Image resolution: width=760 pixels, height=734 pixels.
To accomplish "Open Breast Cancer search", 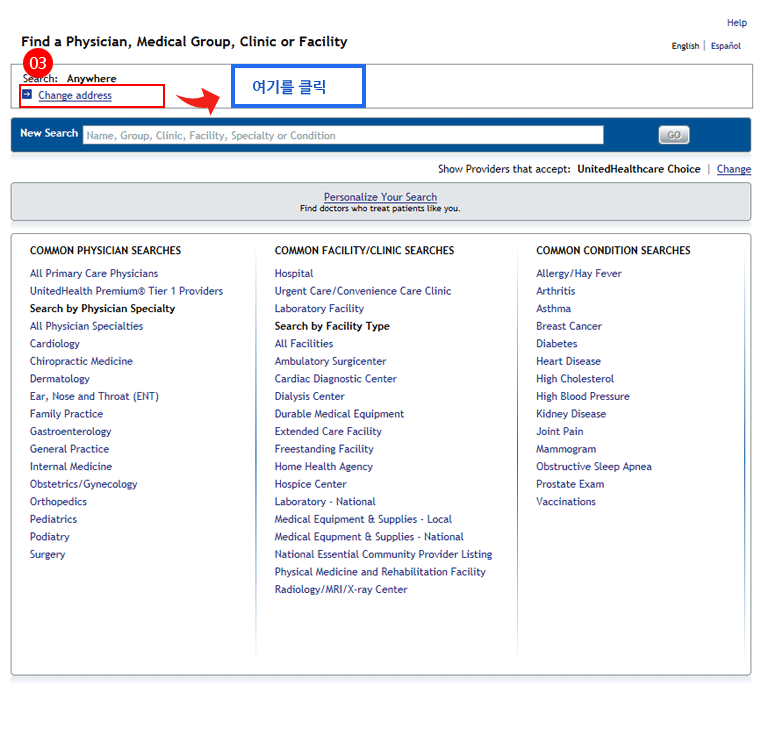I will point(569,326).
